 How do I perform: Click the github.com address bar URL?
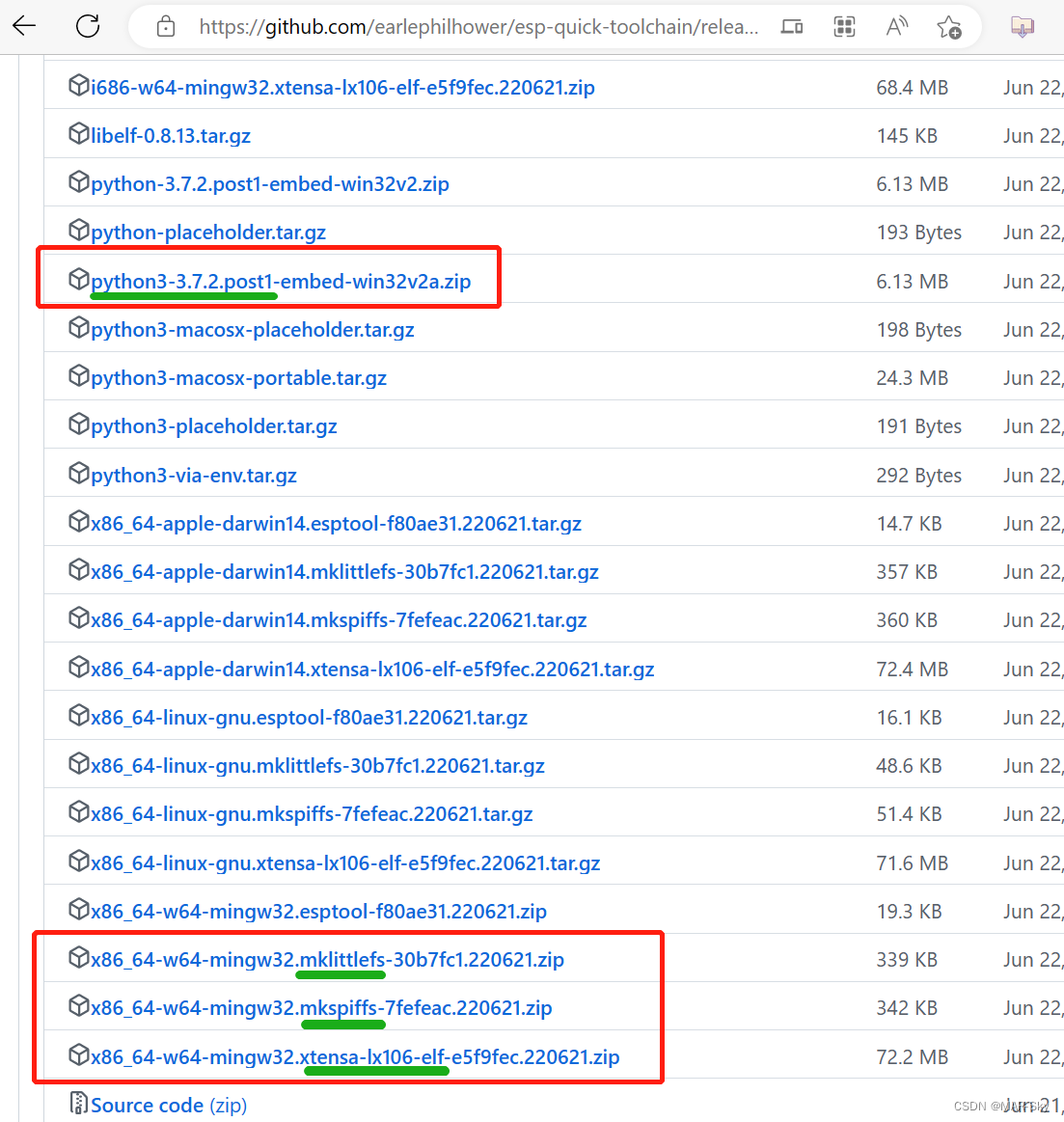pos(478,27)
